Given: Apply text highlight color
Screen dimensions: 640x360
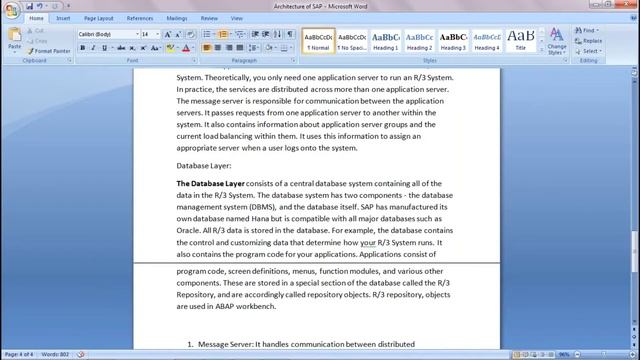Looking at the screenshot, I should [170, 48].
